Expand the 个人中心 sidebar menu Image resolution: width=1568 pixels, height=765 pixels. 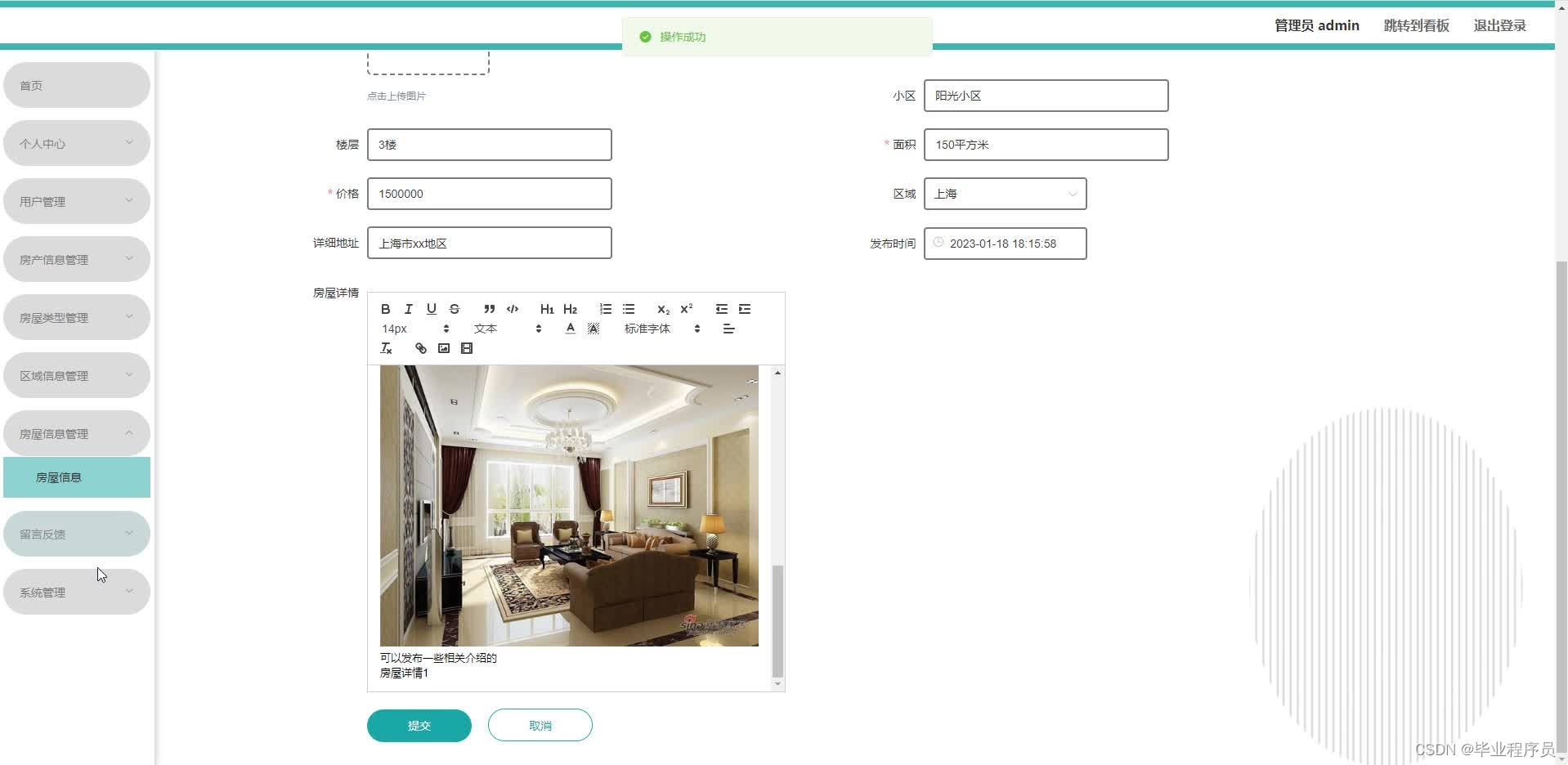coord(77,143)
